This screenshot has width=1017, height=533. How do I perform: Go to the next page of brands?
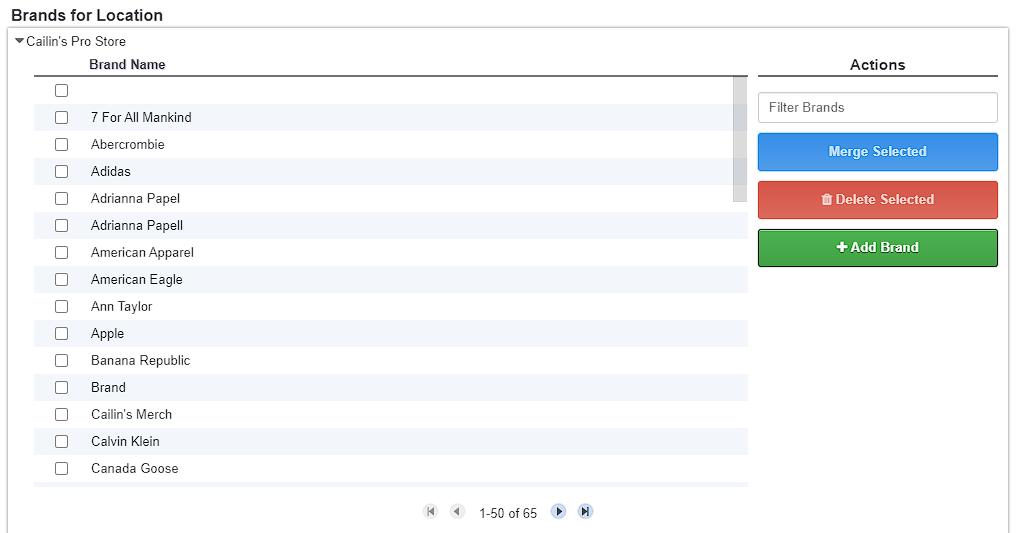558,512
